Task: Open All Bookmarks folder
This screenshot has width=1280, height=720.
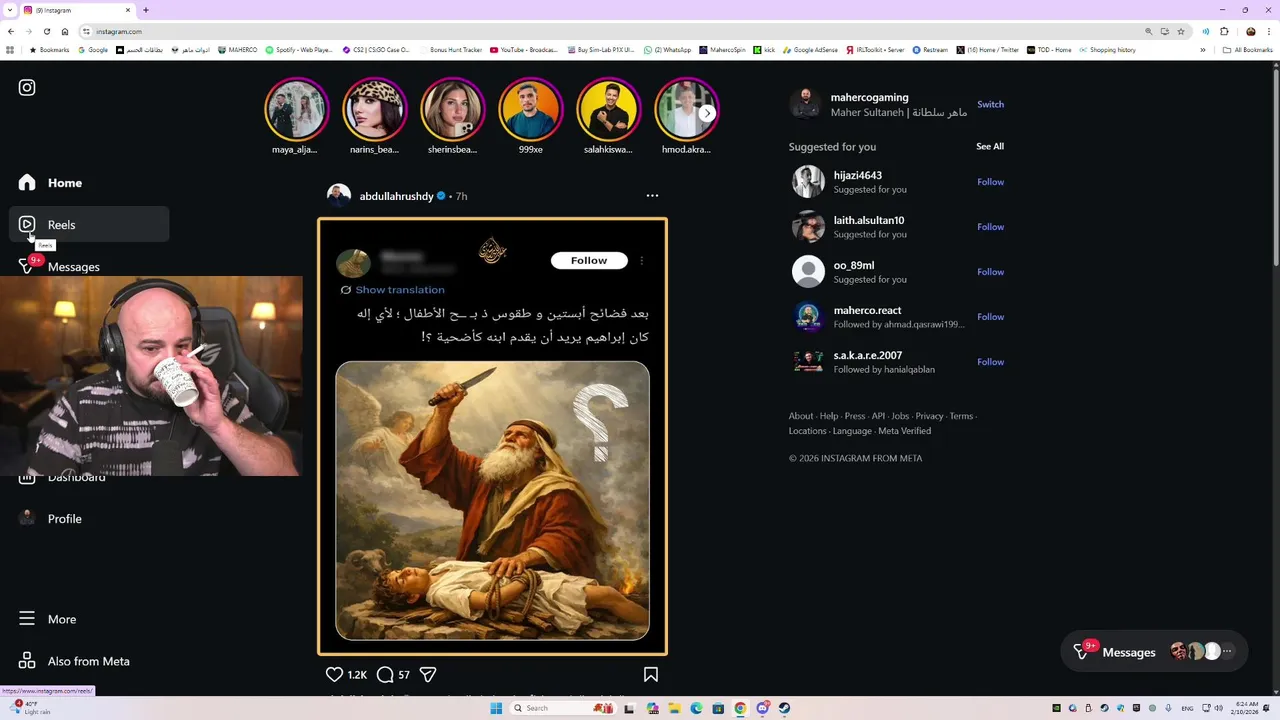Action: point(1248,50)
